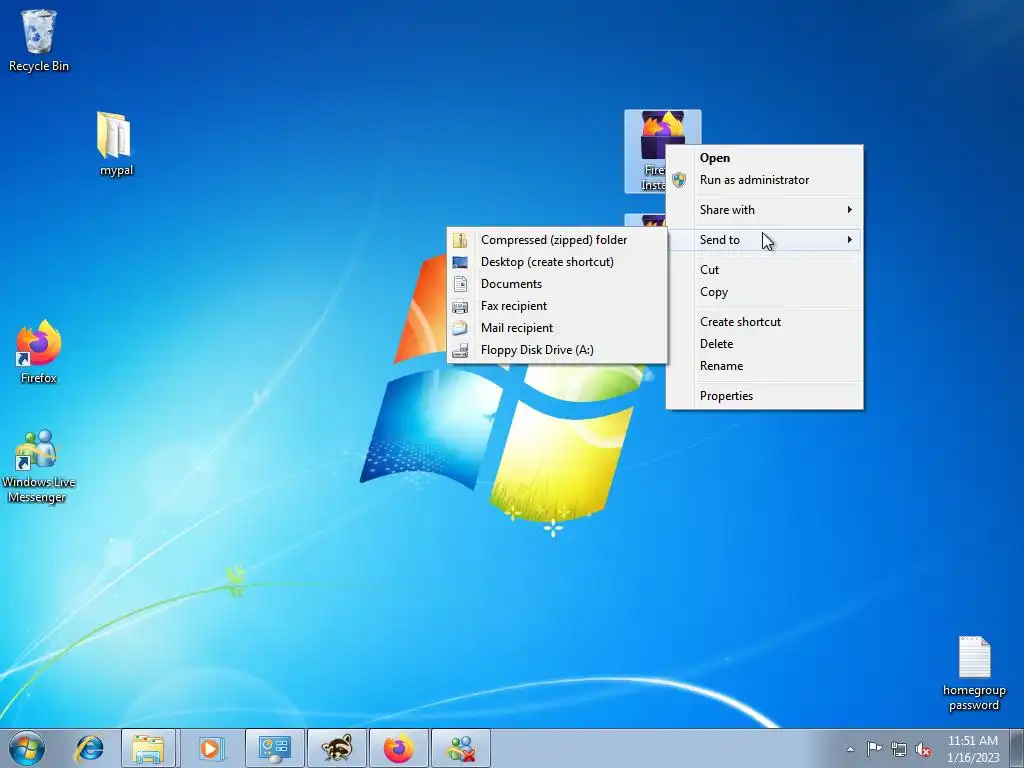Click the zipped folder icon in submenu
Screen dimensions: 1024x768
point(460,240)
